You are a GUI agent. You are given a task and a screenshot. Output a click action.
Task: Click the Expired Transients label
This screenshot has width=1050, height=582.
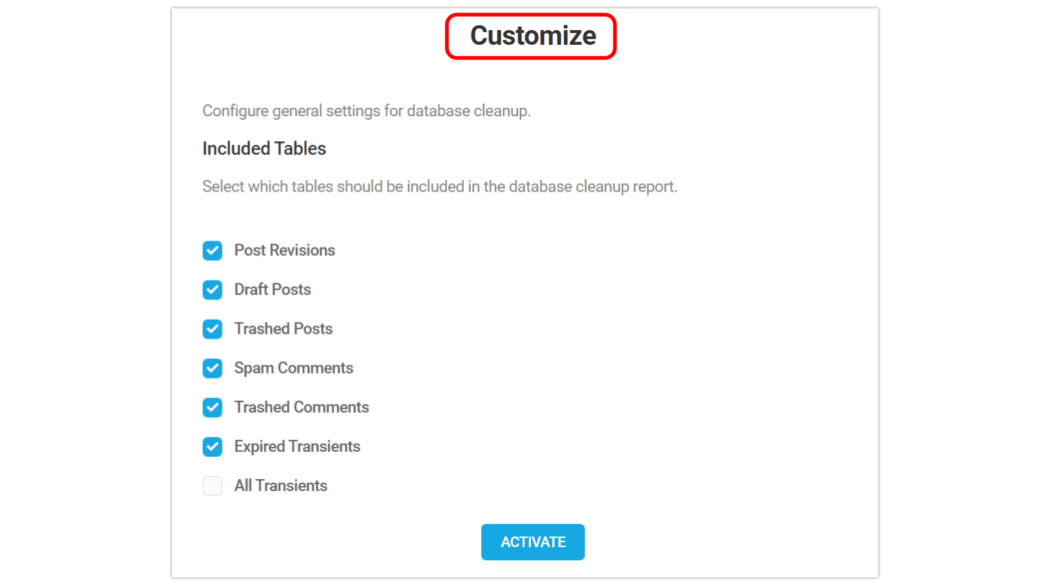coord(296,446)
